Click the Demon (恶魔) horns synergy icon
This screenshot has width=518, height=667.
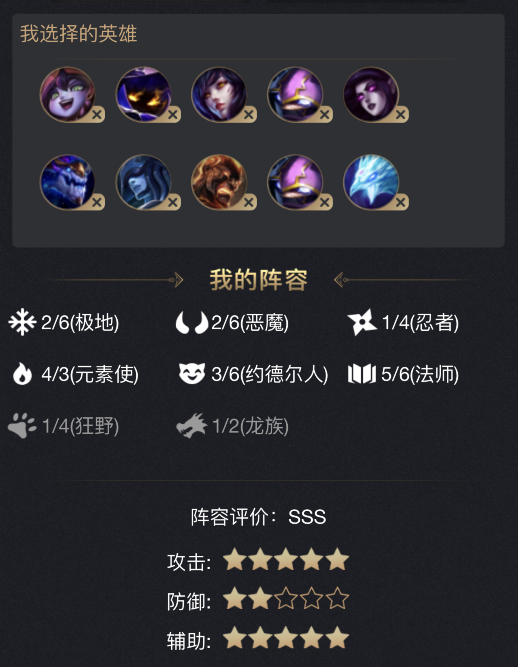(192, 323)
